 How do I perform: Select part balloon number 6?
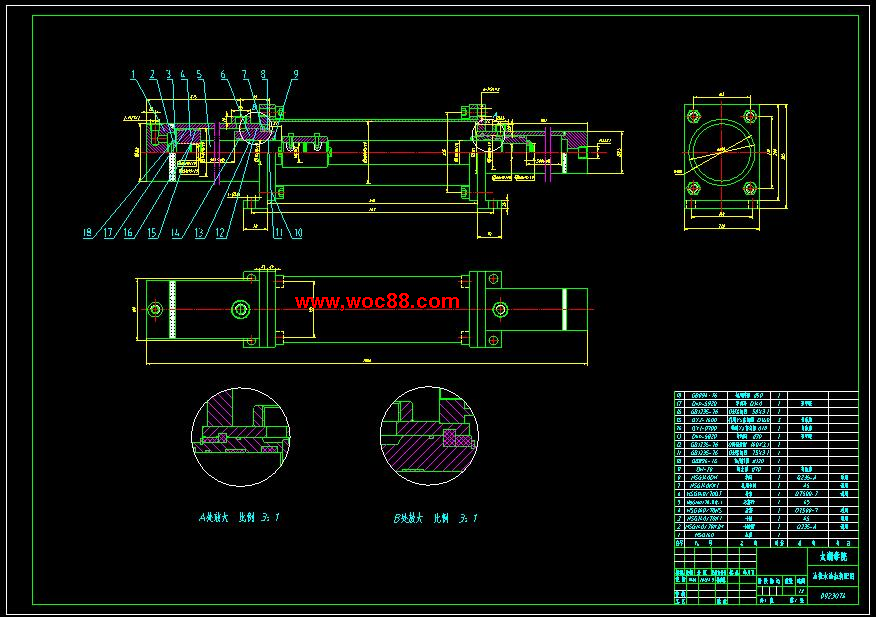[x=223, y=75]
